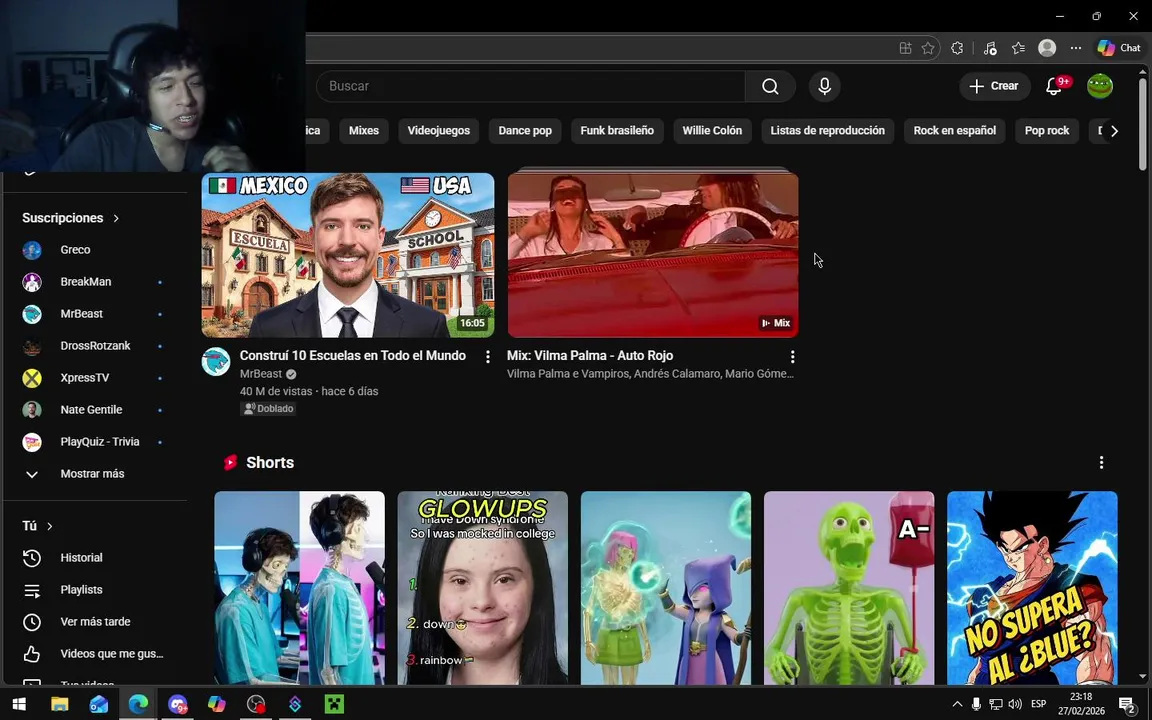1152x720 pixels.
Task: Select the Funk brasileño filter chip
Action: tap(617, 131)
